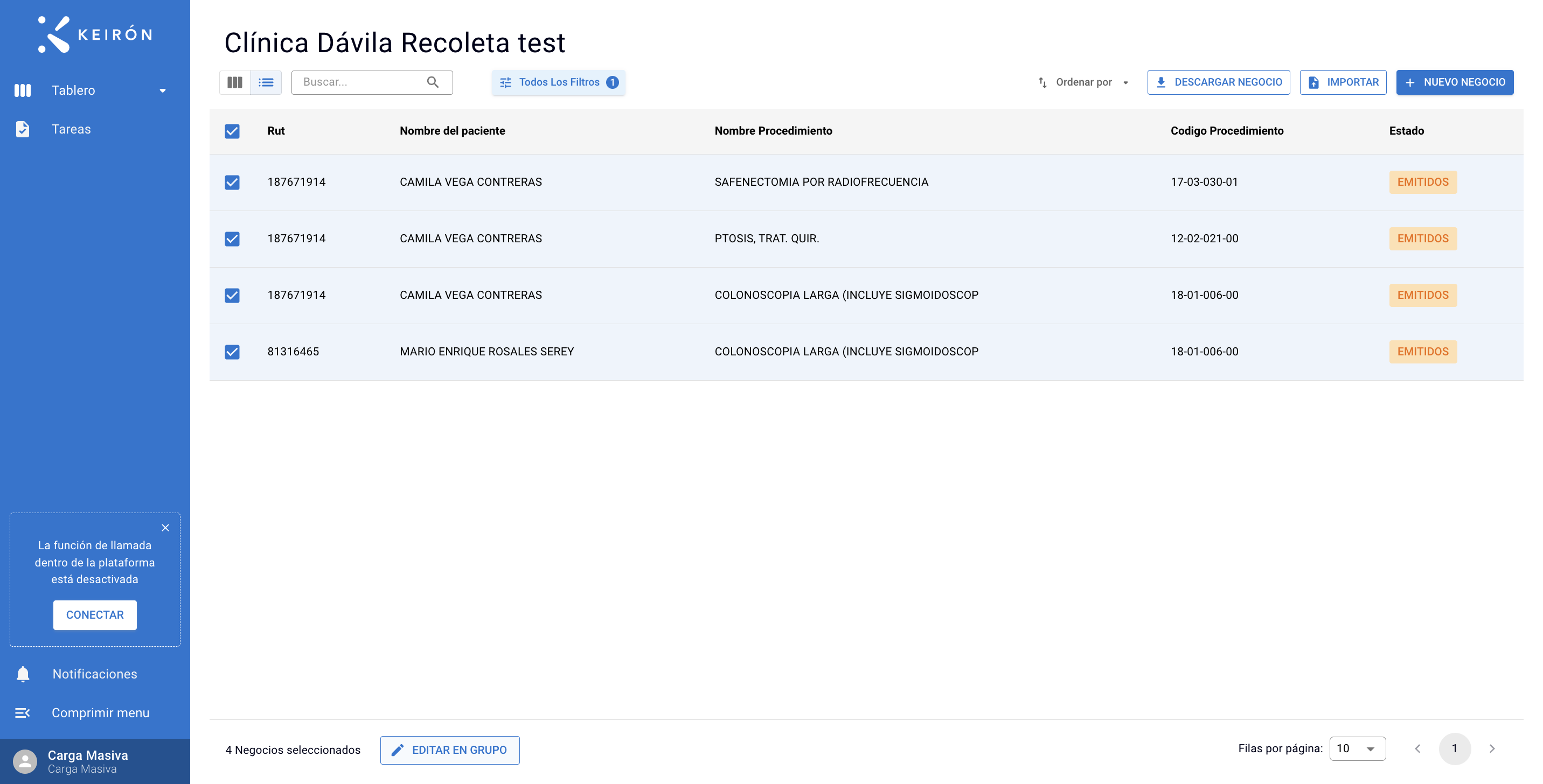Switch to list view
The width and height of the screenshot is (1543, 784).
tap(266, 82)
